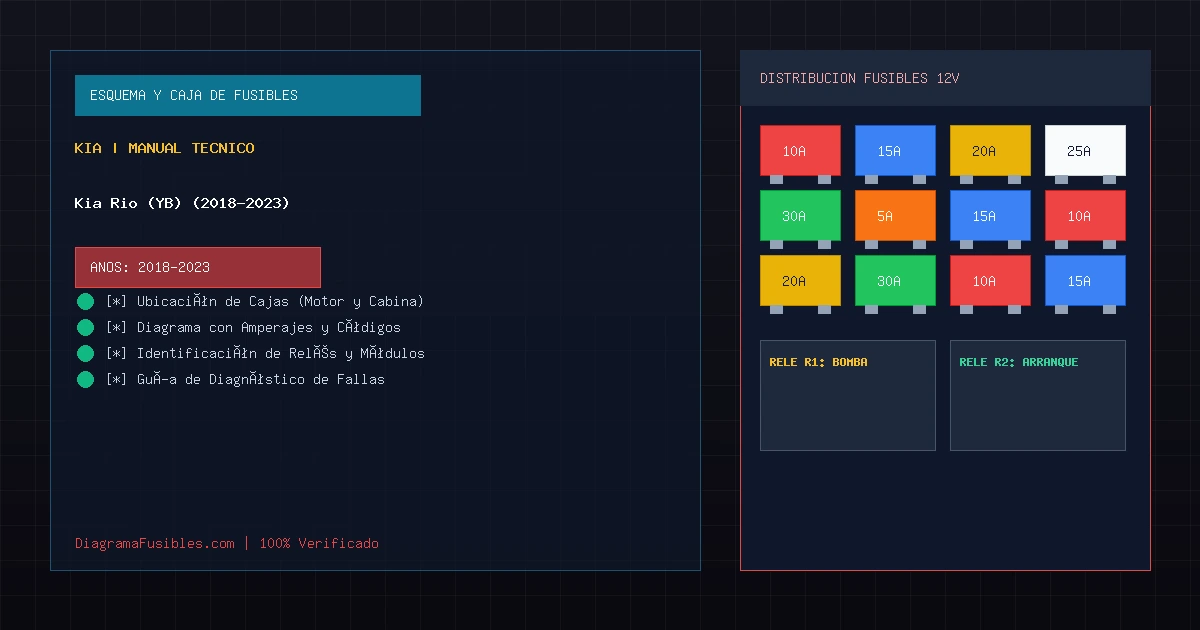Screen dimensions: 1200x630
Task: Click the Diagrama con Amperajes line text
Action: [x=253, y=327]
